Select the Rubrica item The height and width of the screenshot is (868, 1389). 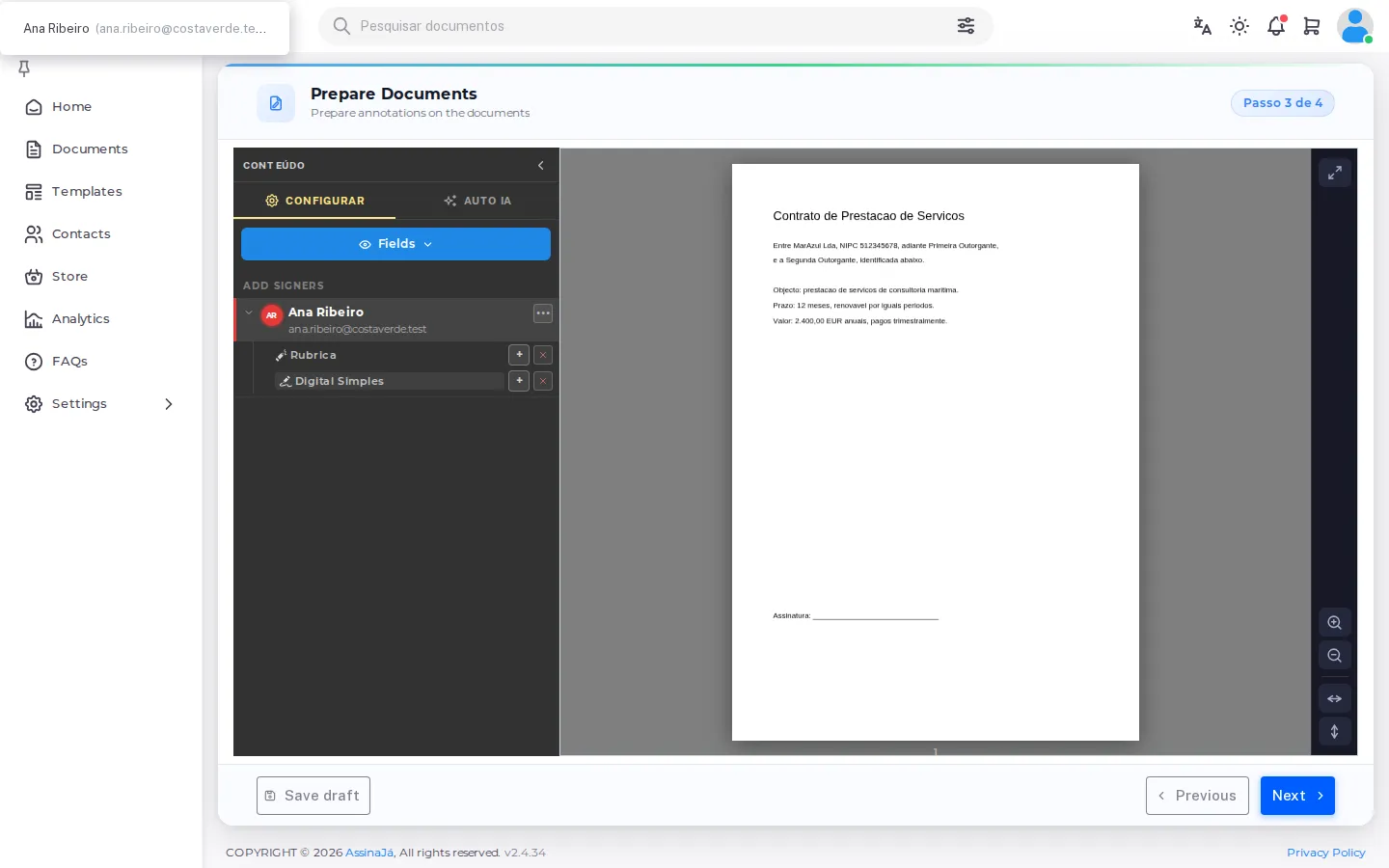(x=390, y=355)
